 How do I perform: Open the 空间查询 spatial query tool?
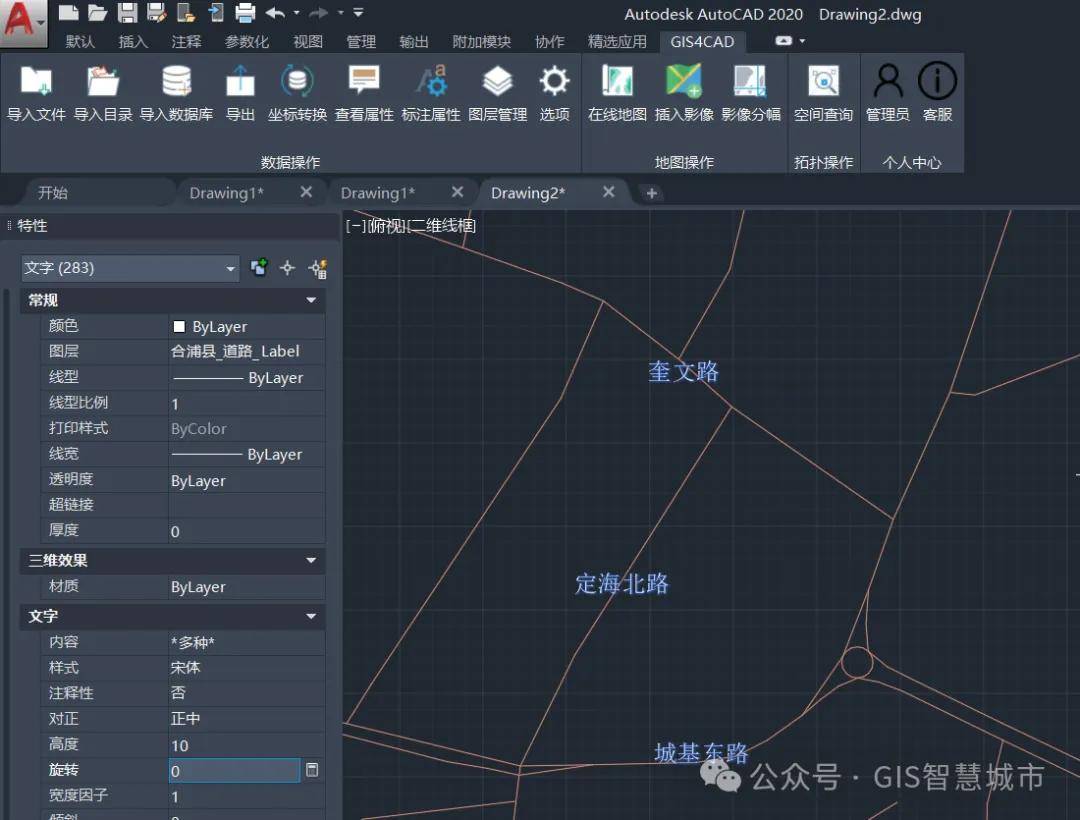click(x=823, y=82)
